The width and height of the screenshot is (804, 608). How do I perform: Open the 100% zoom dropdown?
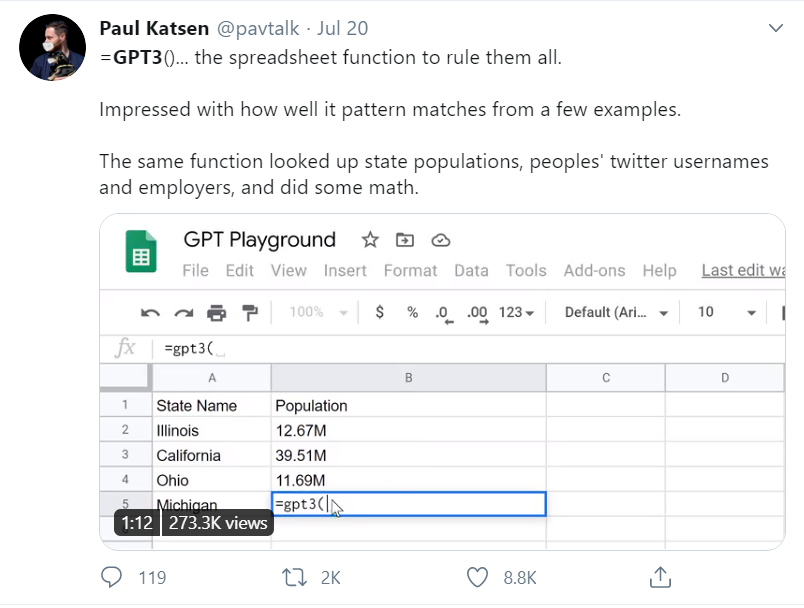point(318,312)
